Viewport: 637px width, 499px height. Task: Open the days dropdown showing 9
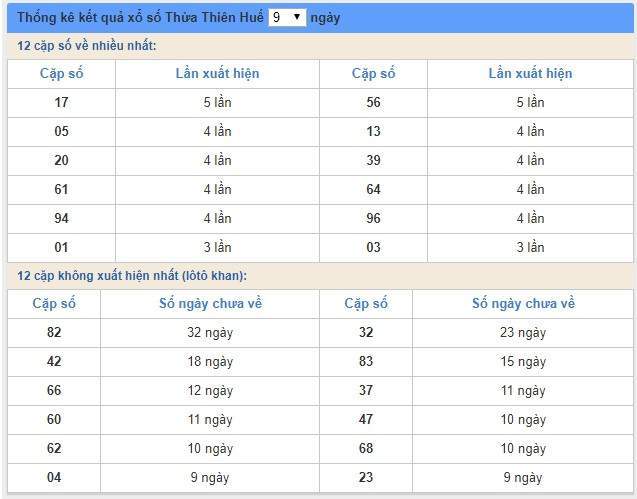point(287,17)
